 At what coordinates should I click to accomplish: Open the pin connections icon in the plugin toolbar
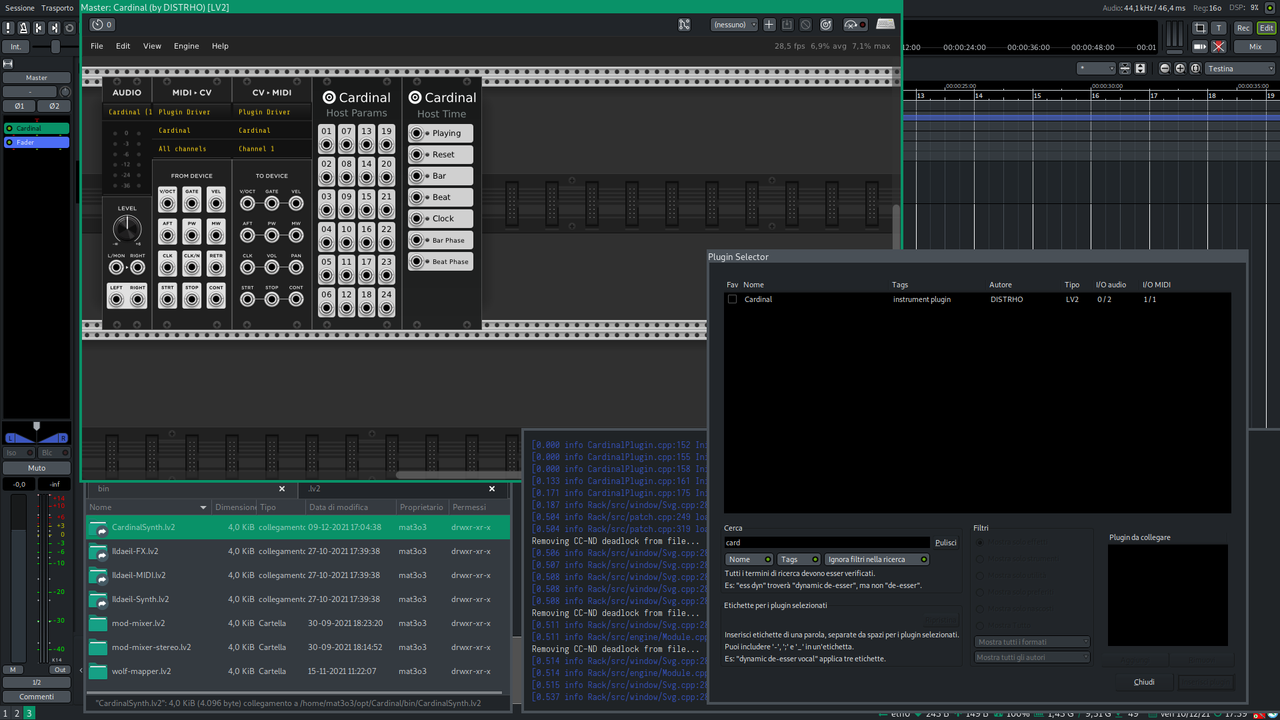tap(684, 24)
